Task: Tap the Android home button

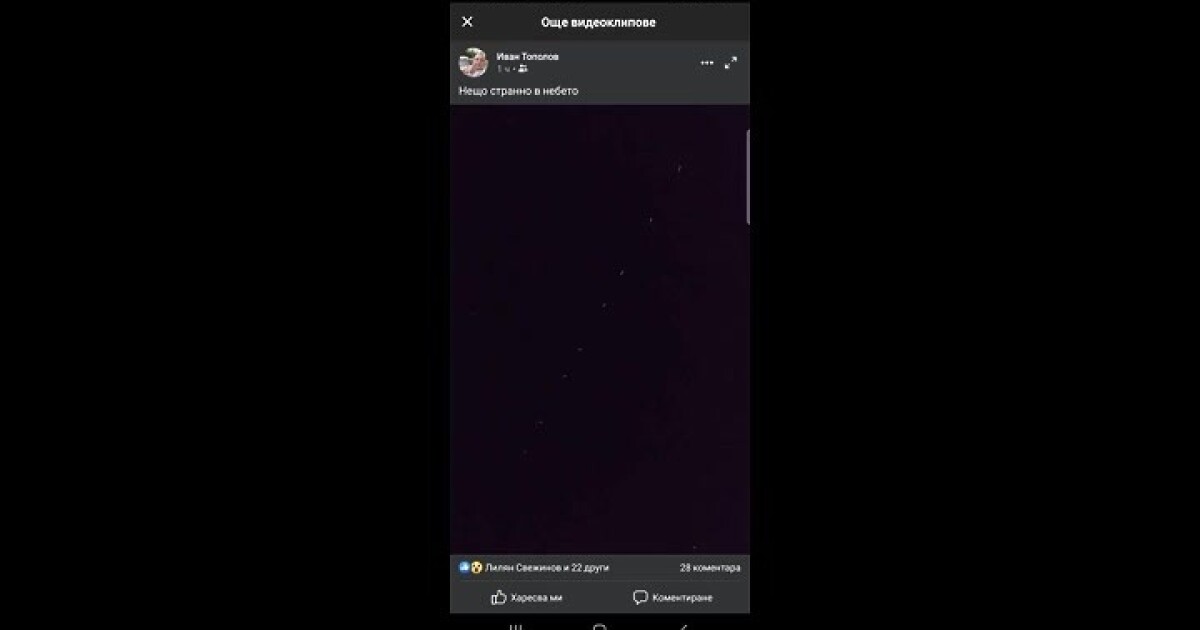Action: point(599,627)
